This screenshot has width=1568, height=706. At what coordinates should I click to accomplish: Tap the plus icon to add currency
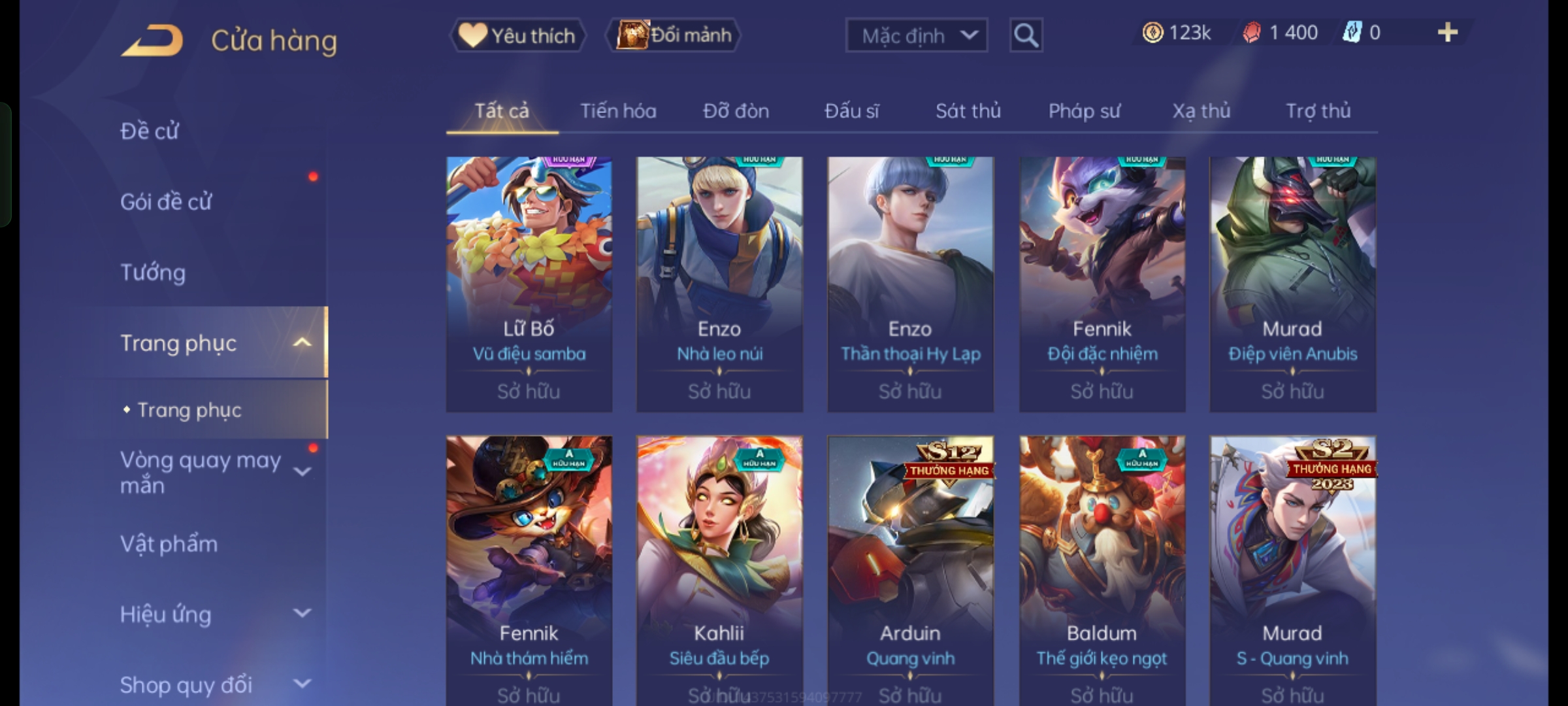1448,33
